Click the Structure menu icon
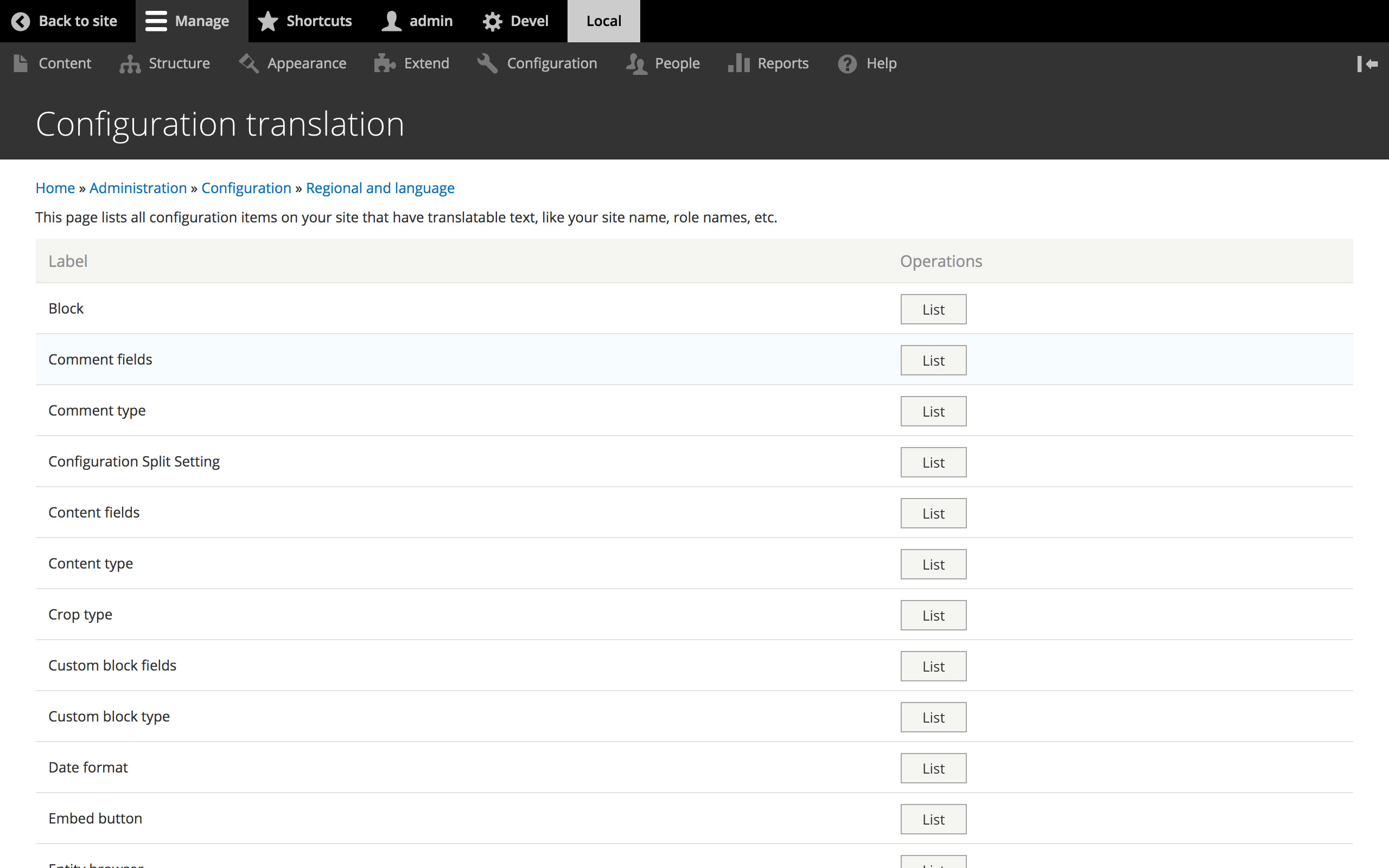This screenshot has width=1389, height=868. [x=130, y=63]
